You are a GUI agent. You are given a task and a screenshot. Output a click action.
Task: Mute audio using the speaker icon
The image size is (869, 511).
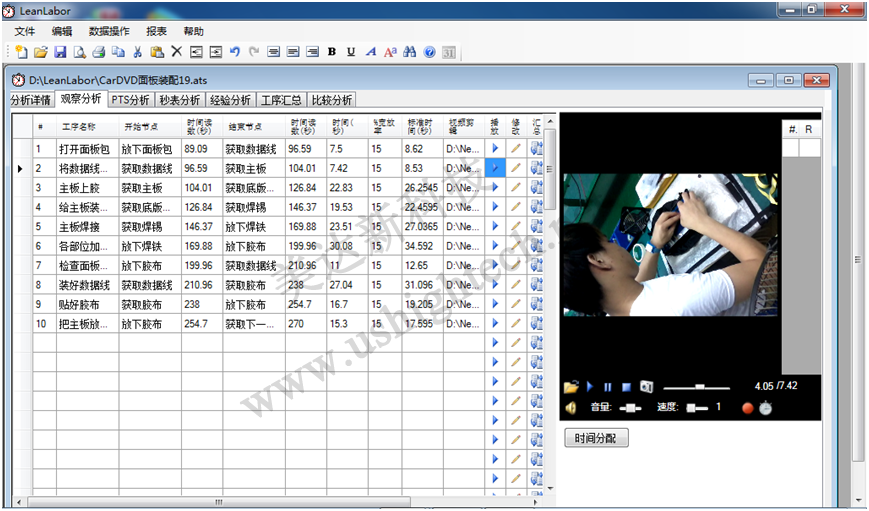[571, 407]
